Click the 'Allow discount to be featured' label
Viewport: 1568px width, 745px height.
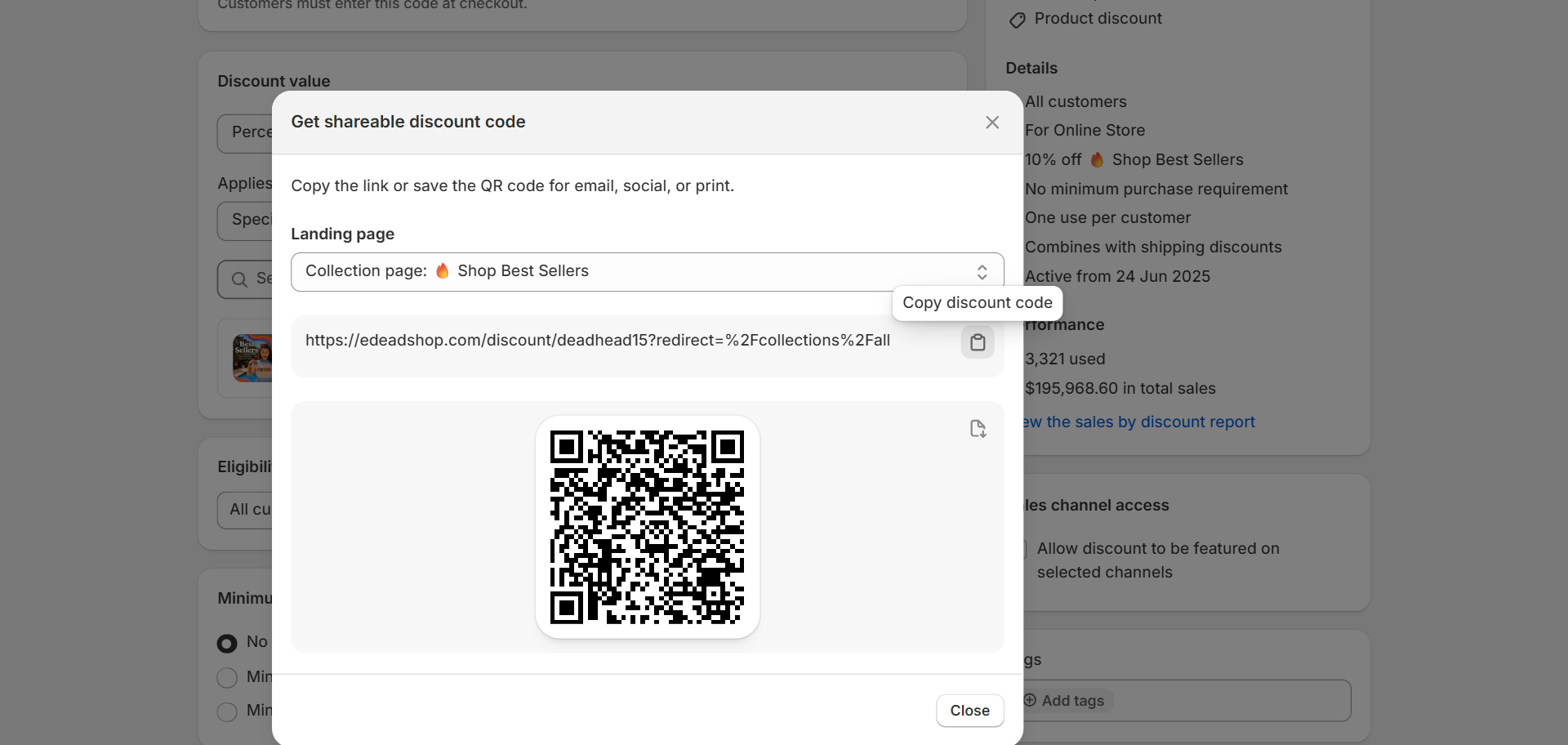(x=1158, y=560)
